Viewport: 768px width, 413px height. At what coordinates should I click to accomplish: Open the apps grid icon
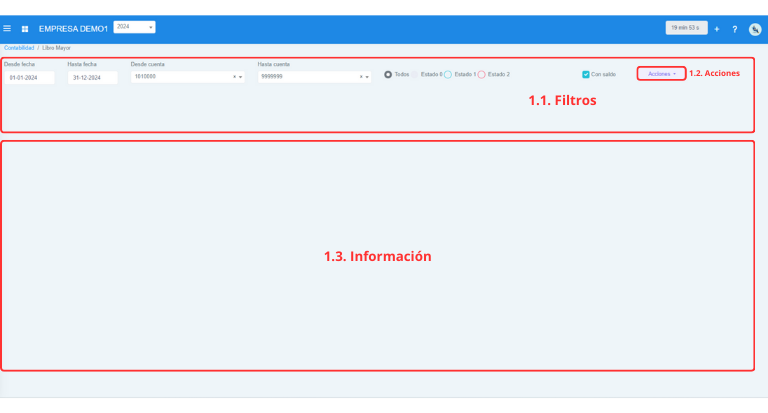(x=25, y=29)
